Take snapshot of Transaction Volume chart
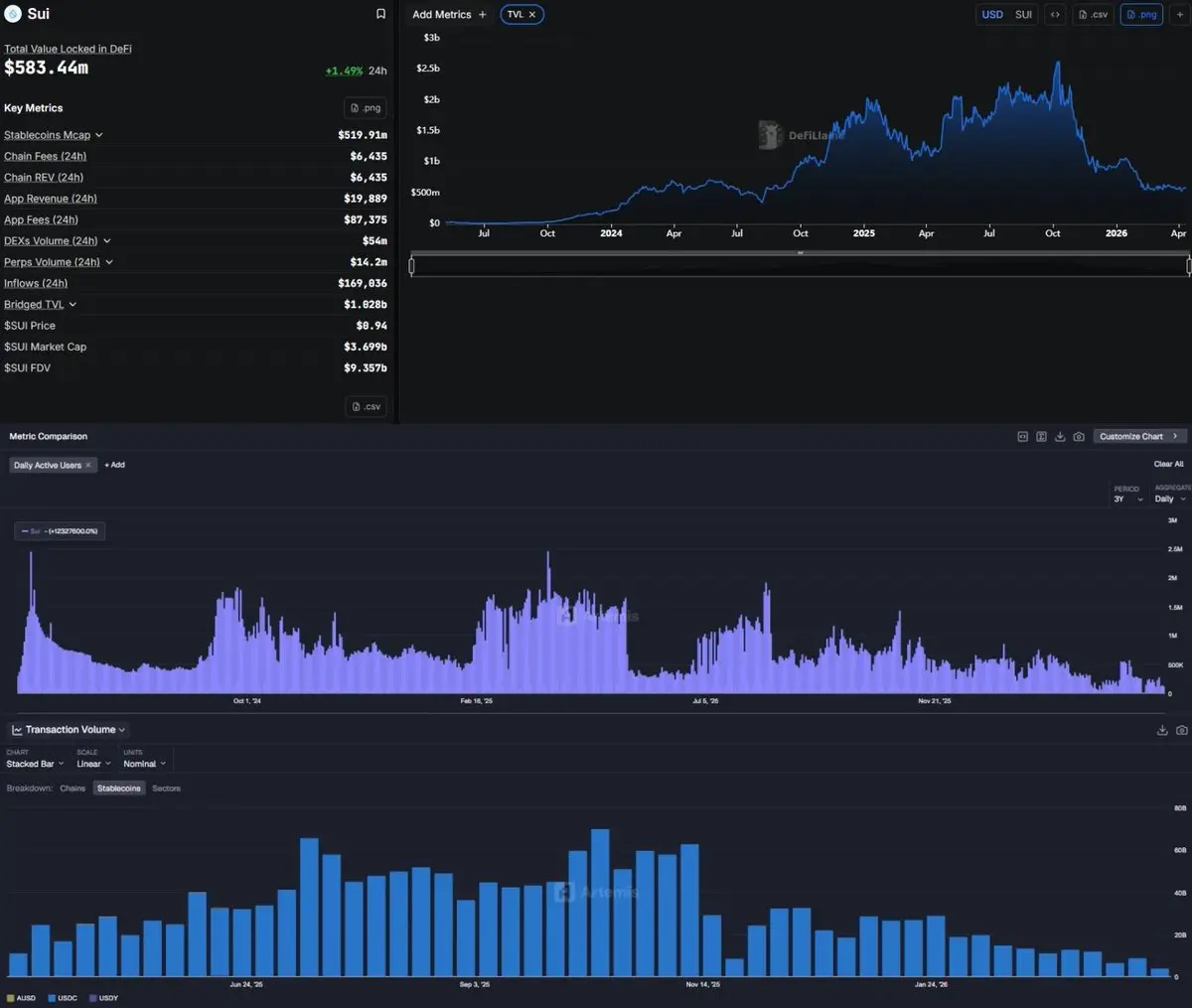 click(1181, 730)
